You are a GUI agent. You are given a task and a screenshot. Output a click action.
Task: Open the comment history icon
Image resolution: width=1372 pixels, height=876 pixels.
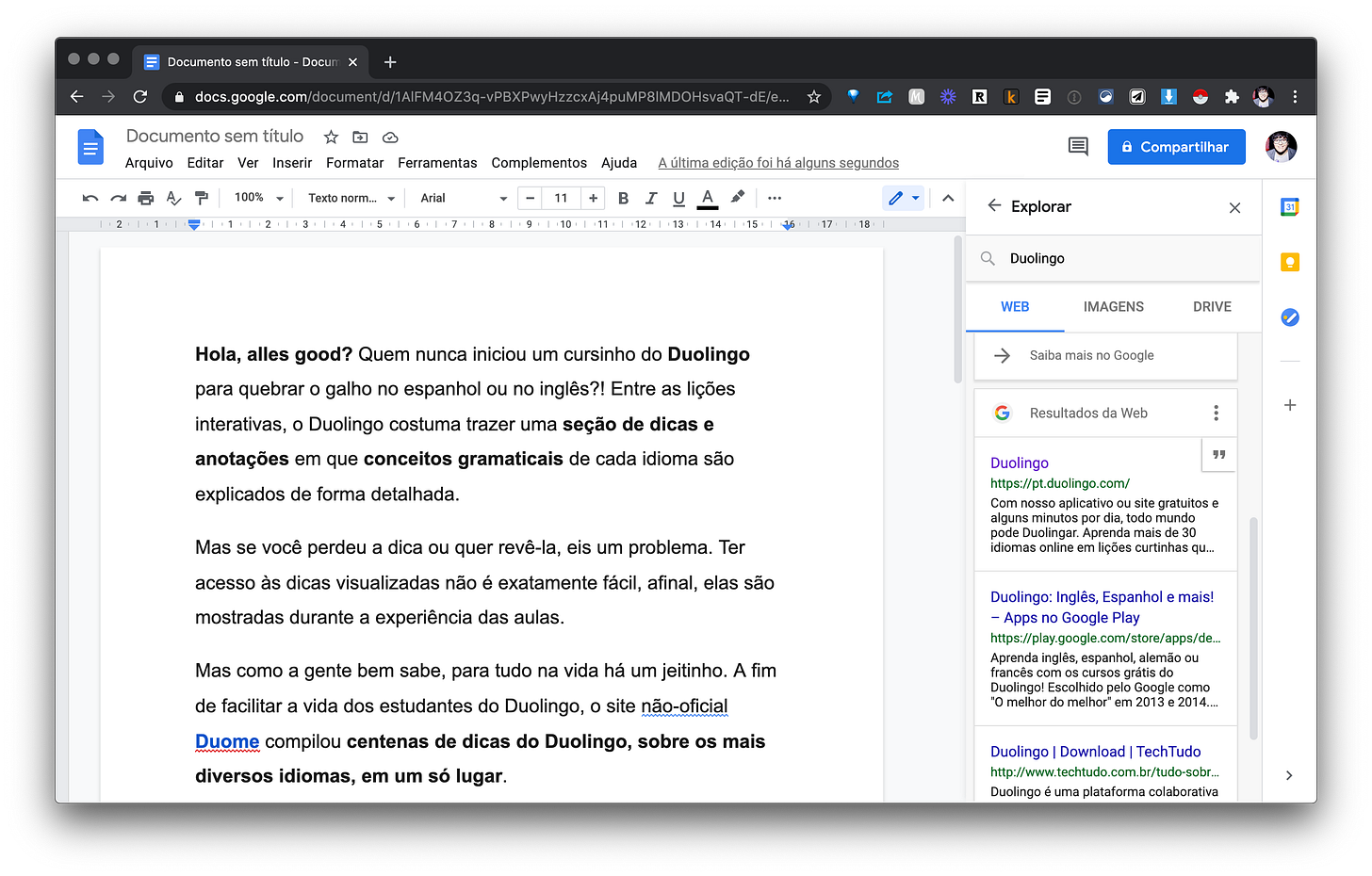tap(1078, 146)
